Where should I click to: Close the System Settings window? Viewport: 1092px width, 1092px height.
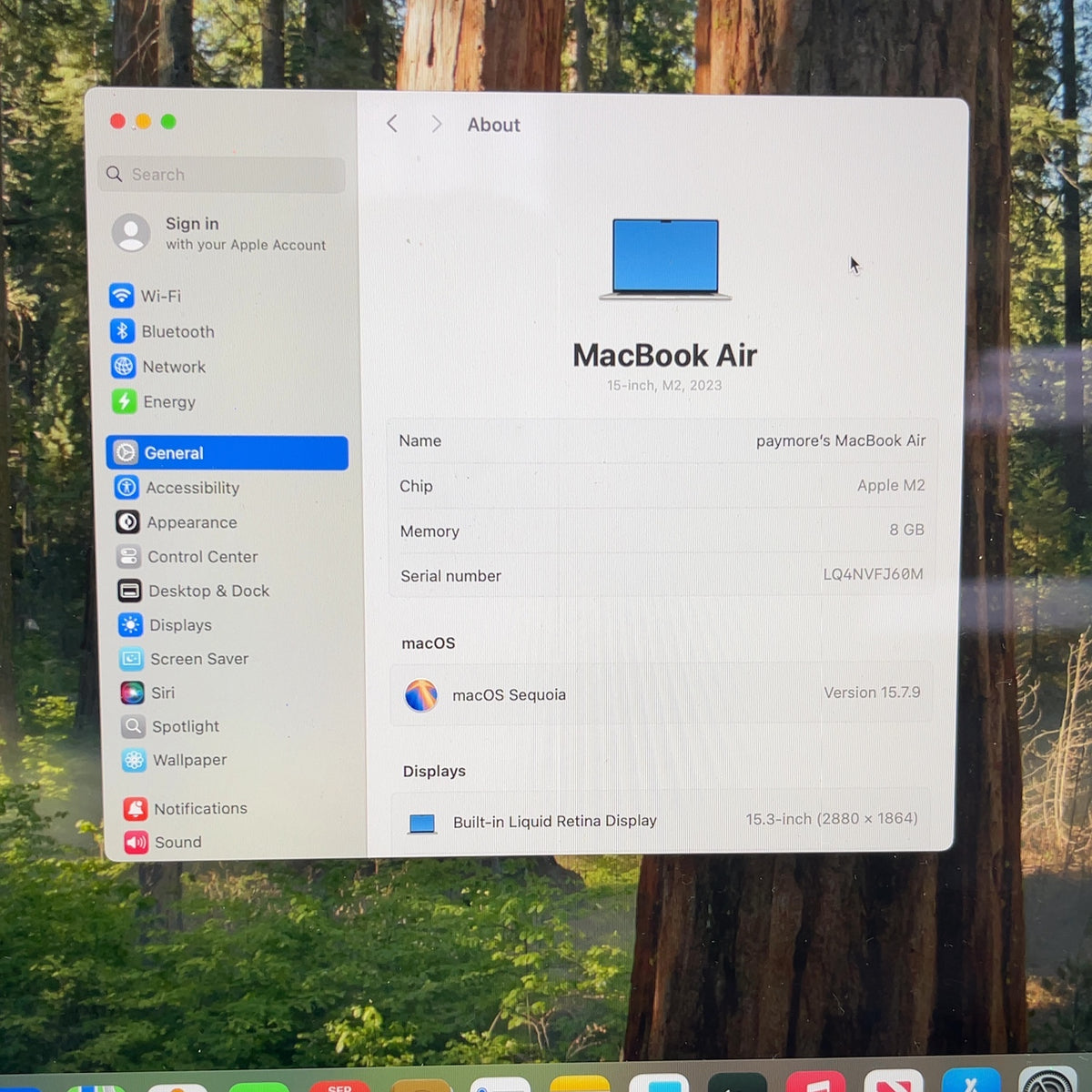[x=117, y=121]
